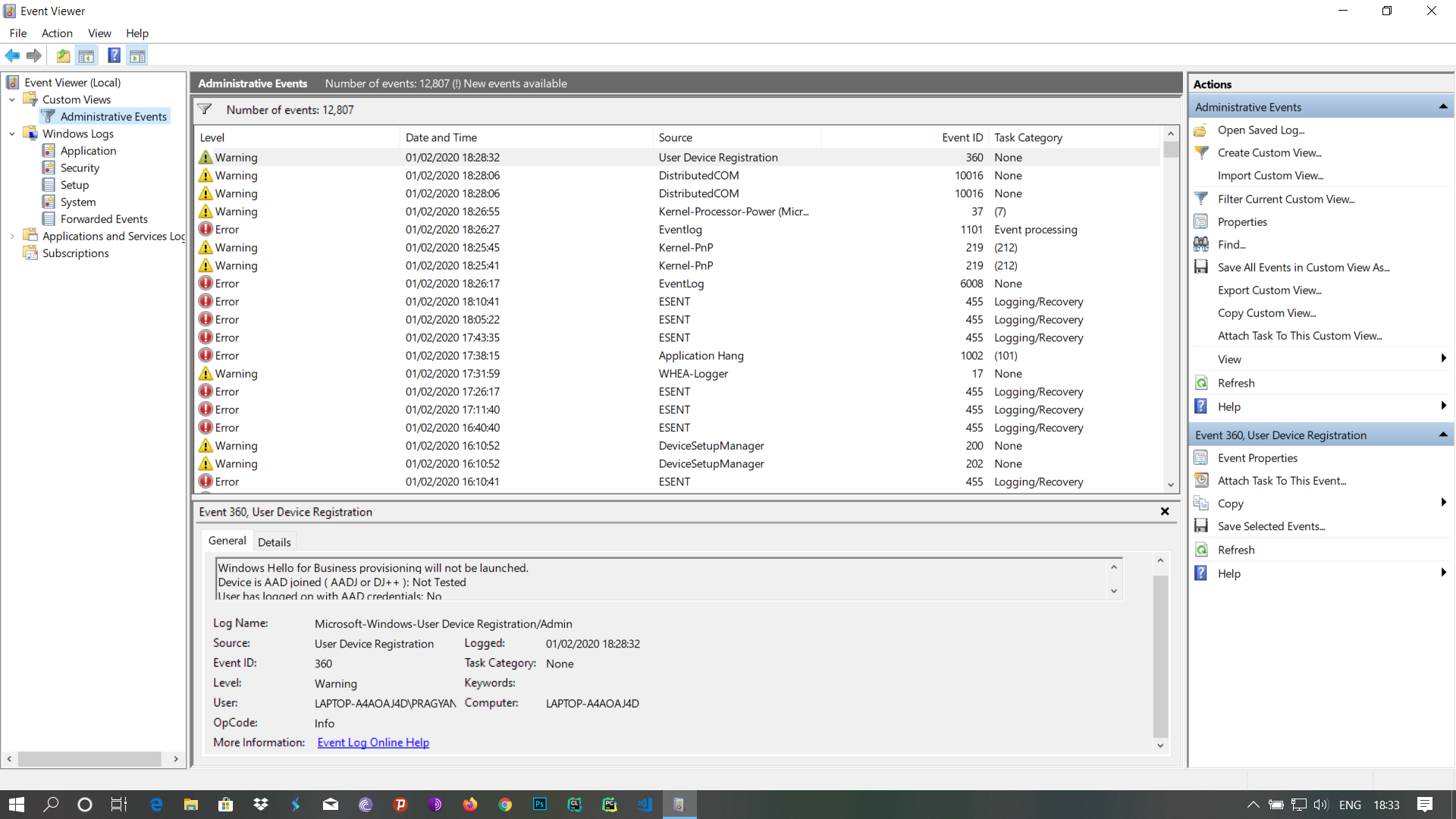Open Photoshop from the taskbar
The width and height of the screenshot is (1456, 819).
[540, 804]
